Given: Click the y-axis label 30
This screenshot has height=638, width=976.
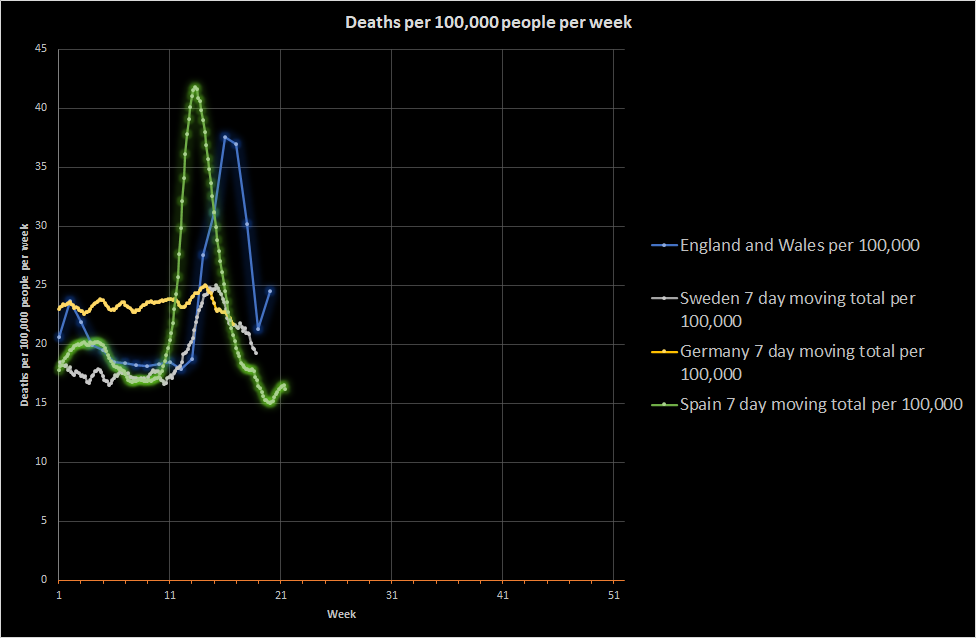Looking at the screenshot, I should (x=41, y=226).
